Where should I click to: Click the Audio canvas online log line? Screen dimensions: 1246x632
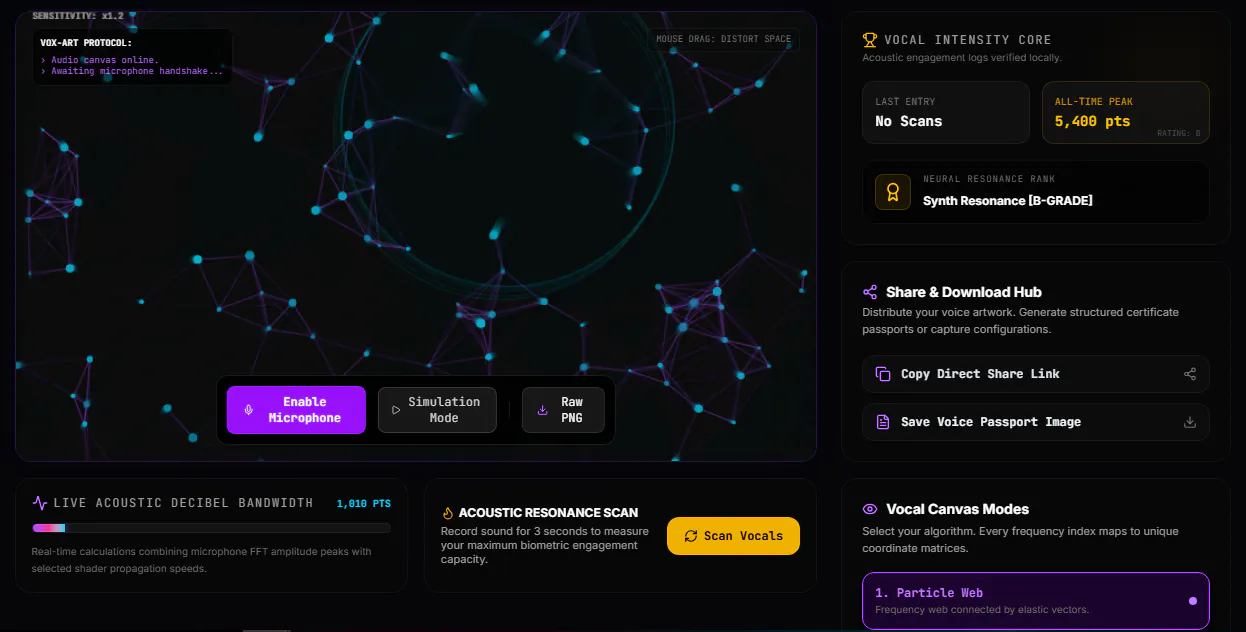pyautogui.click(x=99, y=60)
